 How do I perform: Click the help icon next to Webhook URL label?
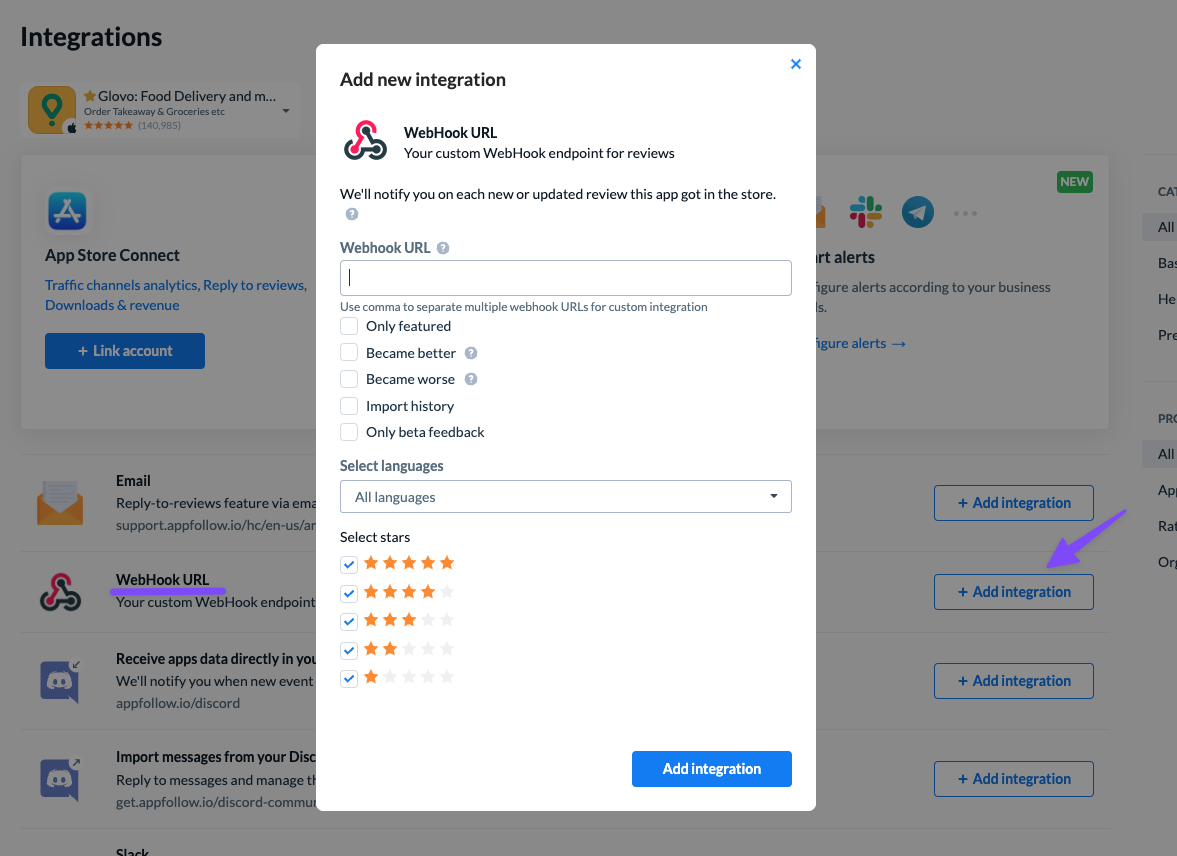[x=443, y=248]
